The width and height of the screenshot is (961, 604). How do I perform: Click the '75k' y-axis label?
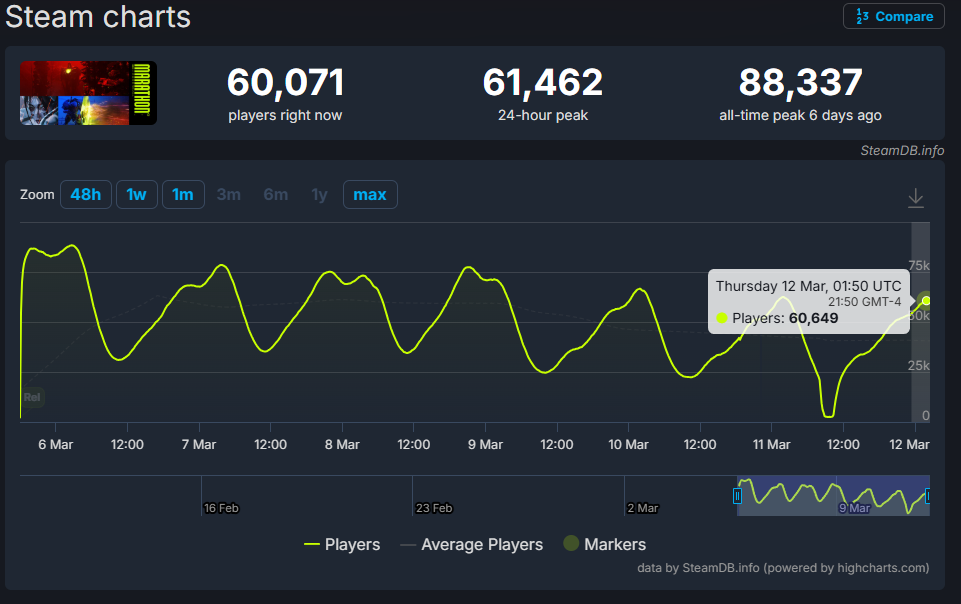point(919,265)
